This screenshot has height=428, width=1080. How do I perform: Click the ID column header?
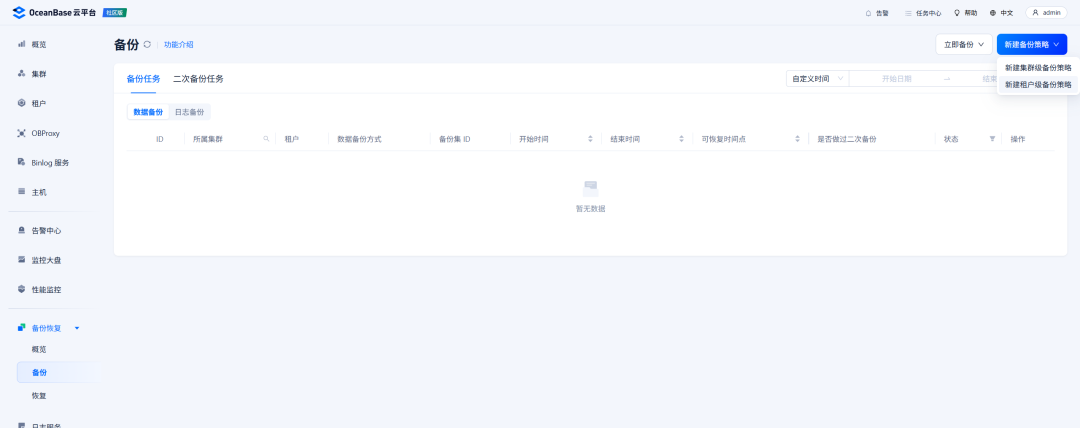(160, 139)
